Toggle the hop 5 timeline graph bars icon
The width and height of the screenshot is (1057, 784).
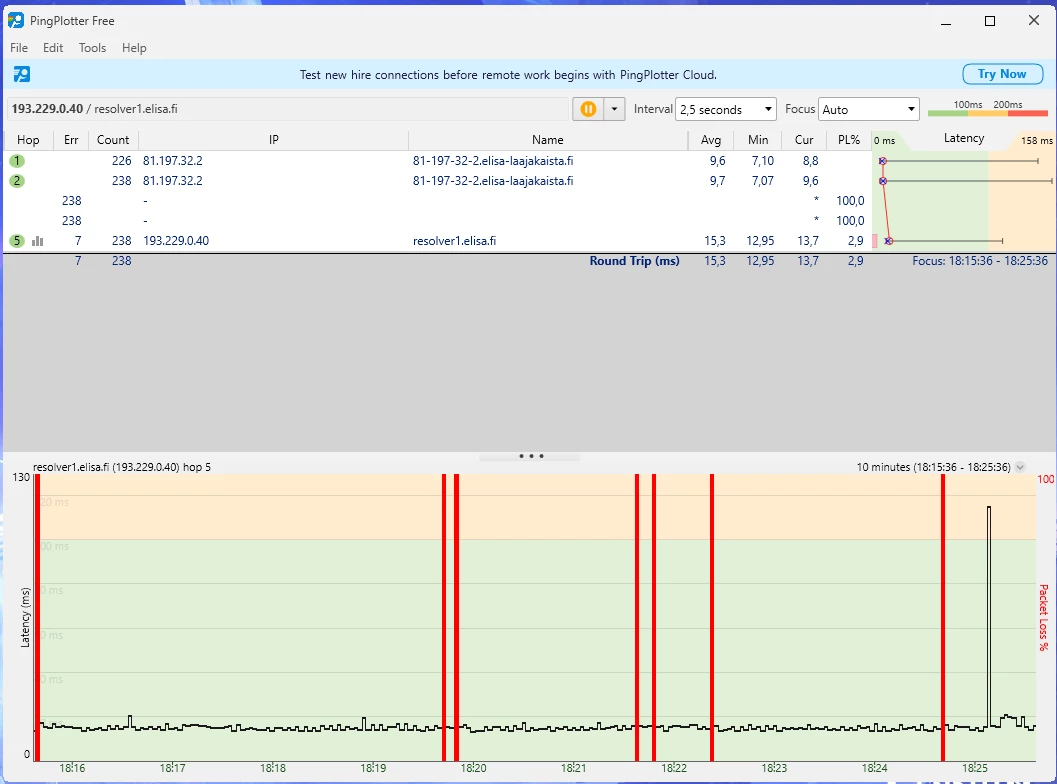coord(38,241)
